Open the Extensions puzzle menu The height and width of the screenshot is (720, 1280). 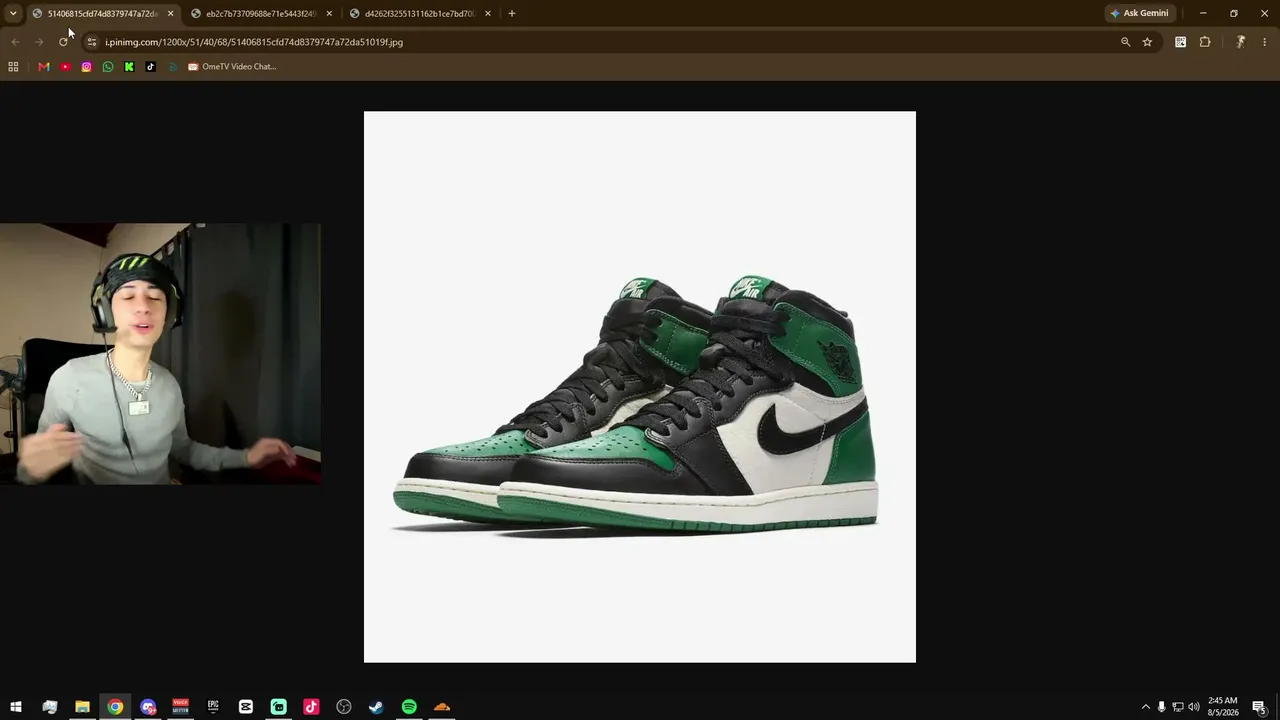(x=1205, y=42)
